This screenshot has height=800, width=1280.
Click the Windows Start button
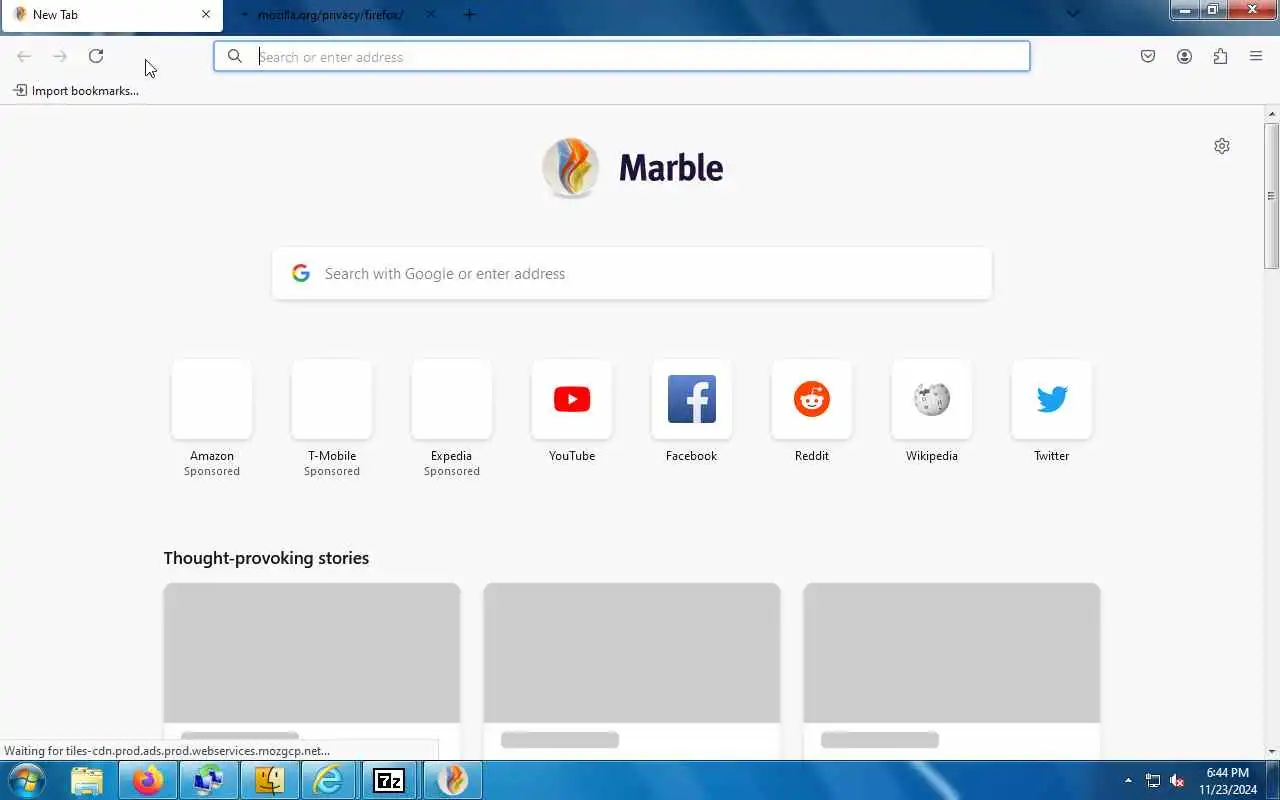pyautogui.click(x=26, y=780)
